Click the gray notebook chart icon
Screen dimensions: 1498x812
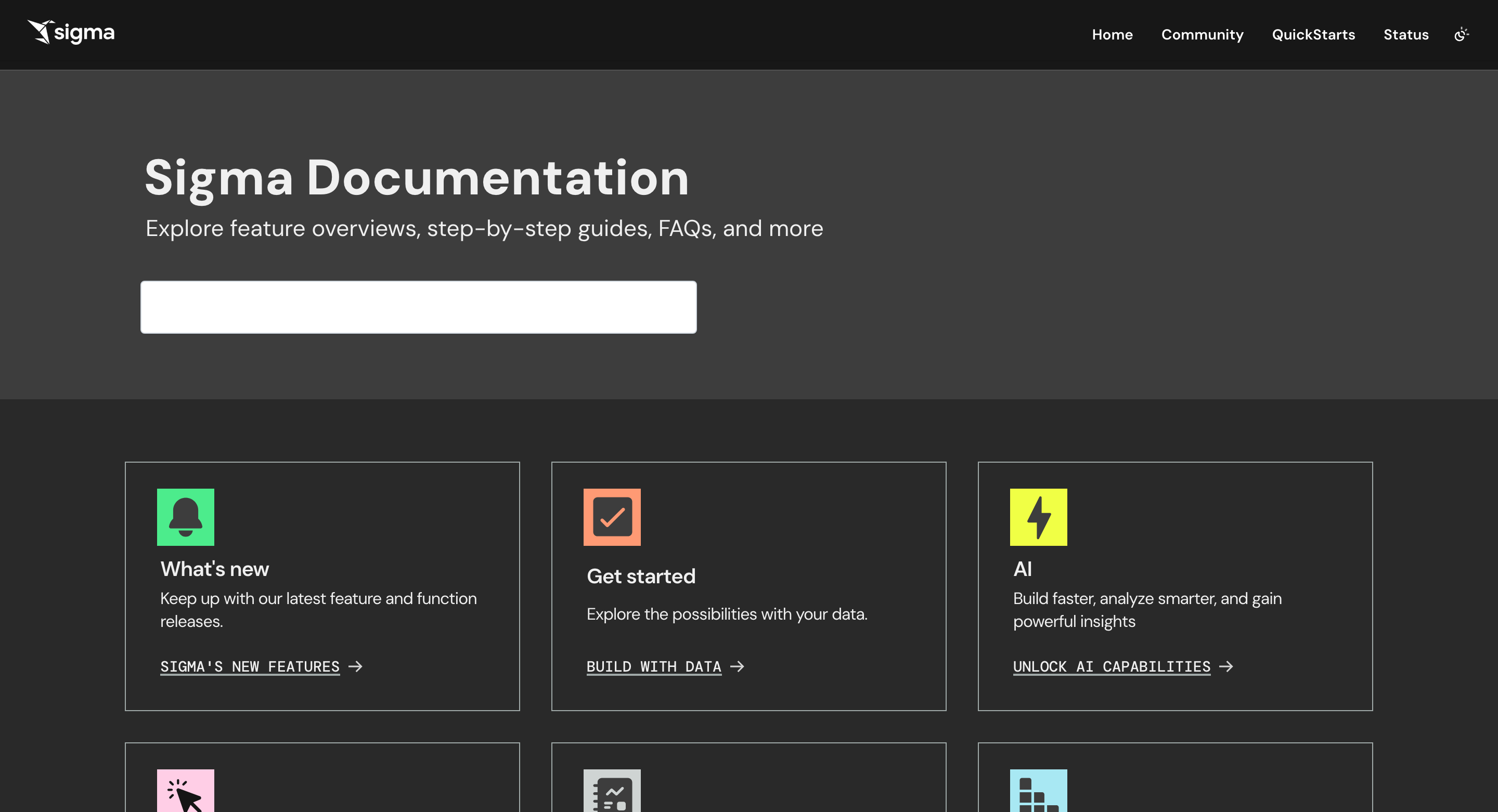[612, 791]
